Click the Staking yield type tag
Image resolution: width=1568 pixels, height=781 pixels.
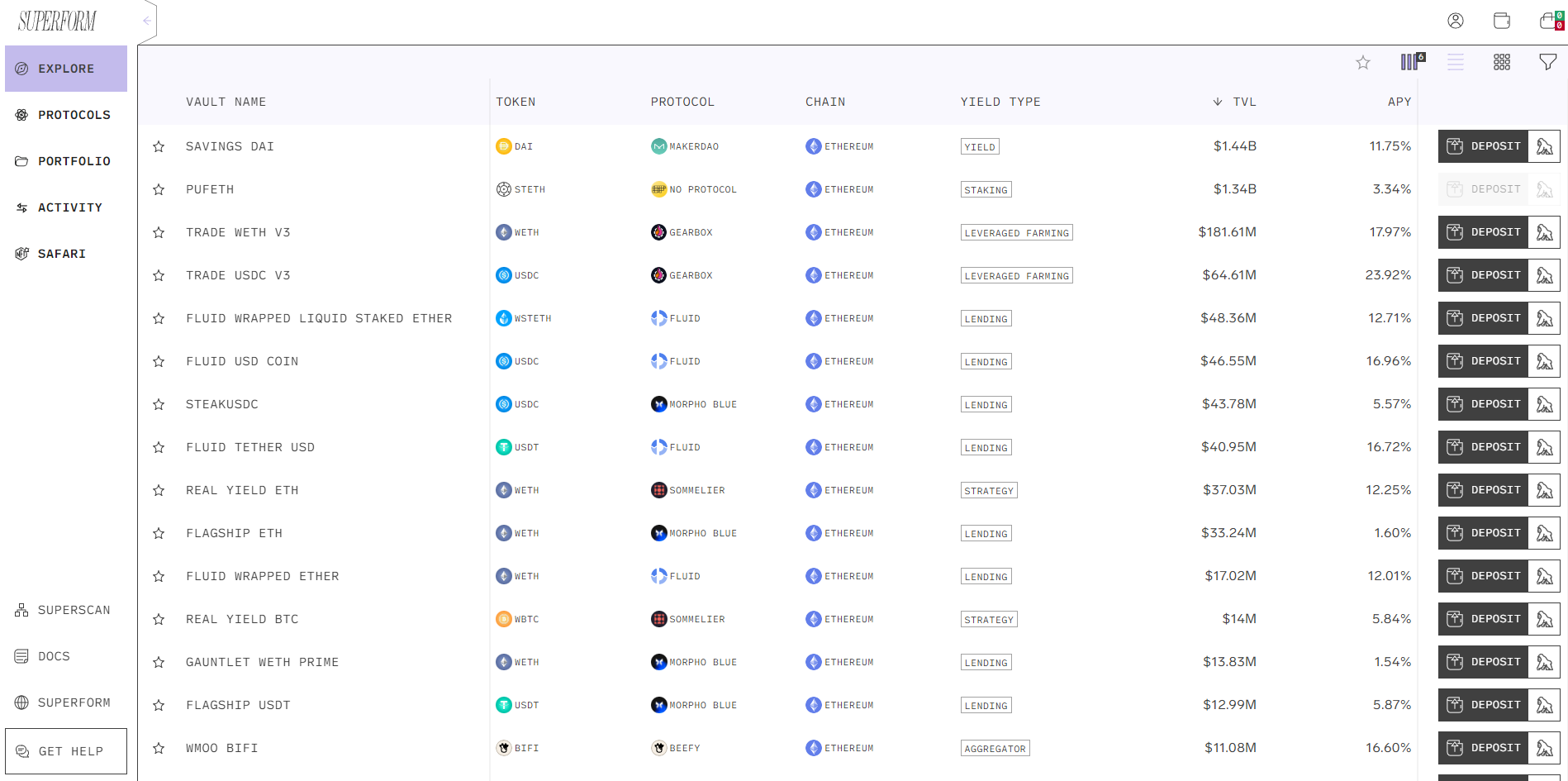click(986, 190)
